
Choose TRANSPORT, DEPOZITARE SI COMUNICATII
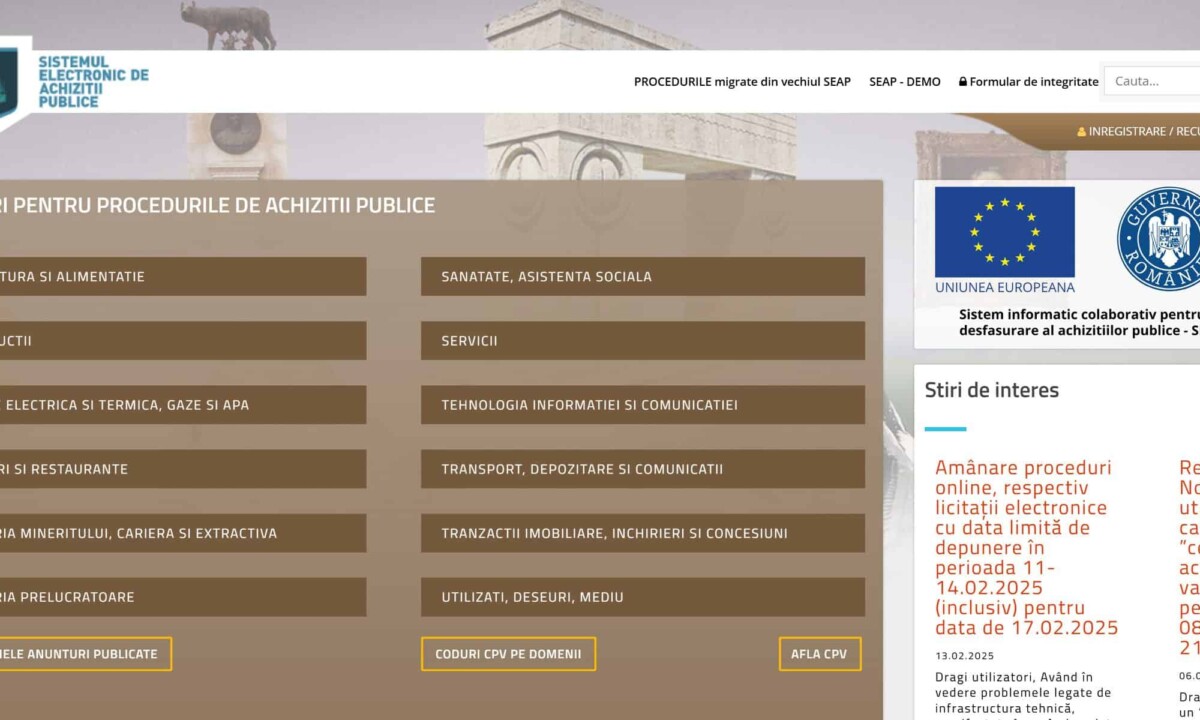[642, 469]
